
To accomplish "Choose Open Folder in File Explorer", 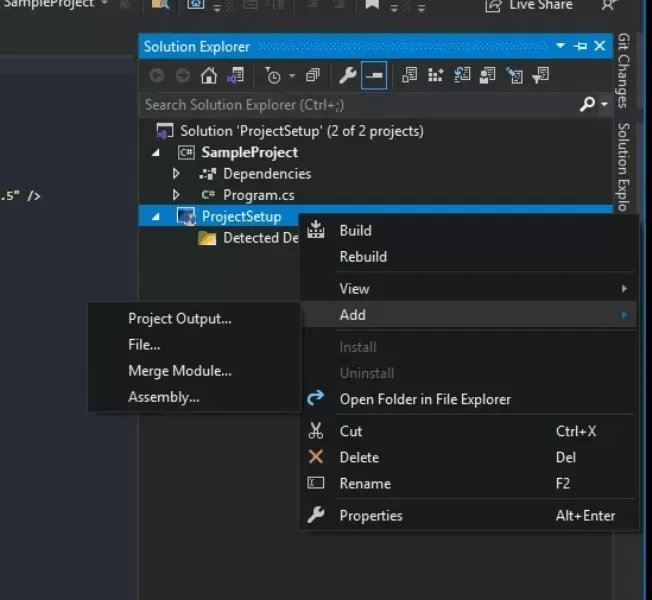I will [425, 400].
